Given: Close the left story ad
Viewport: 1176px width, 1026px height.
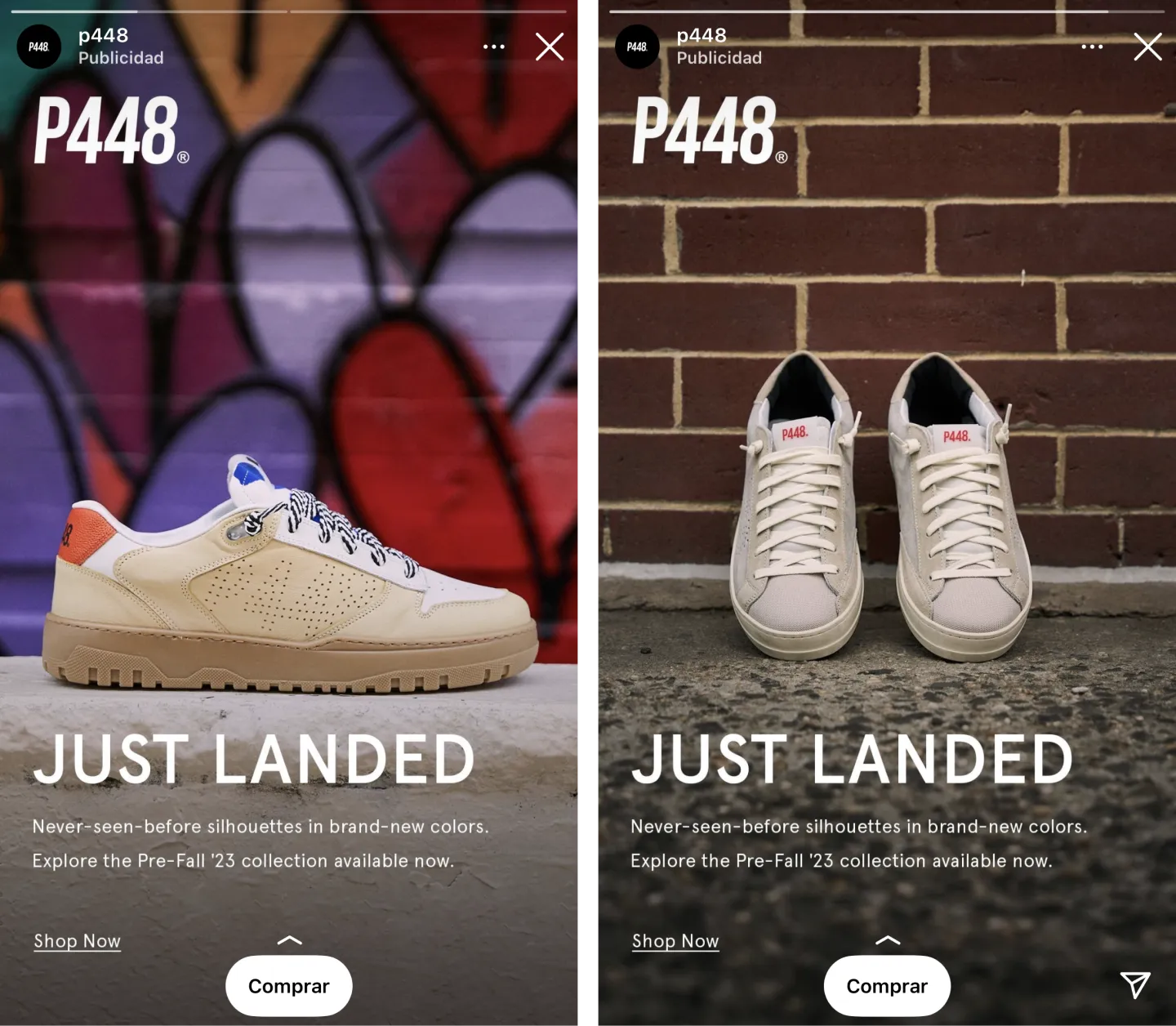Looking at the screenshot, I should click(550, 47).
